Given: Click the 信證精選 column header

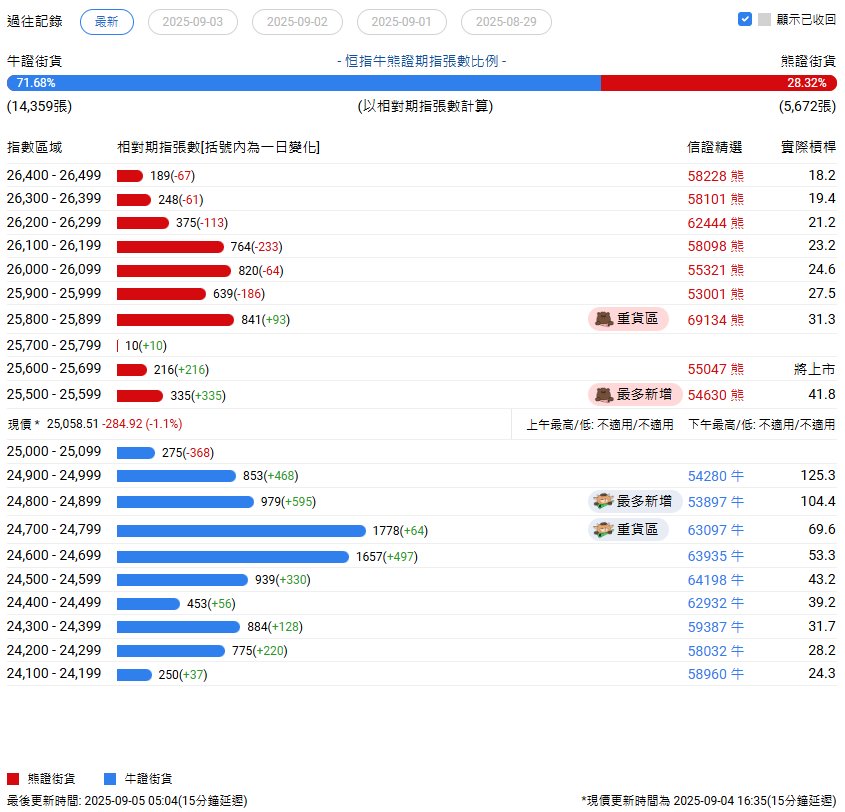Looking at the screenshot, I should [x=715, y=148].
